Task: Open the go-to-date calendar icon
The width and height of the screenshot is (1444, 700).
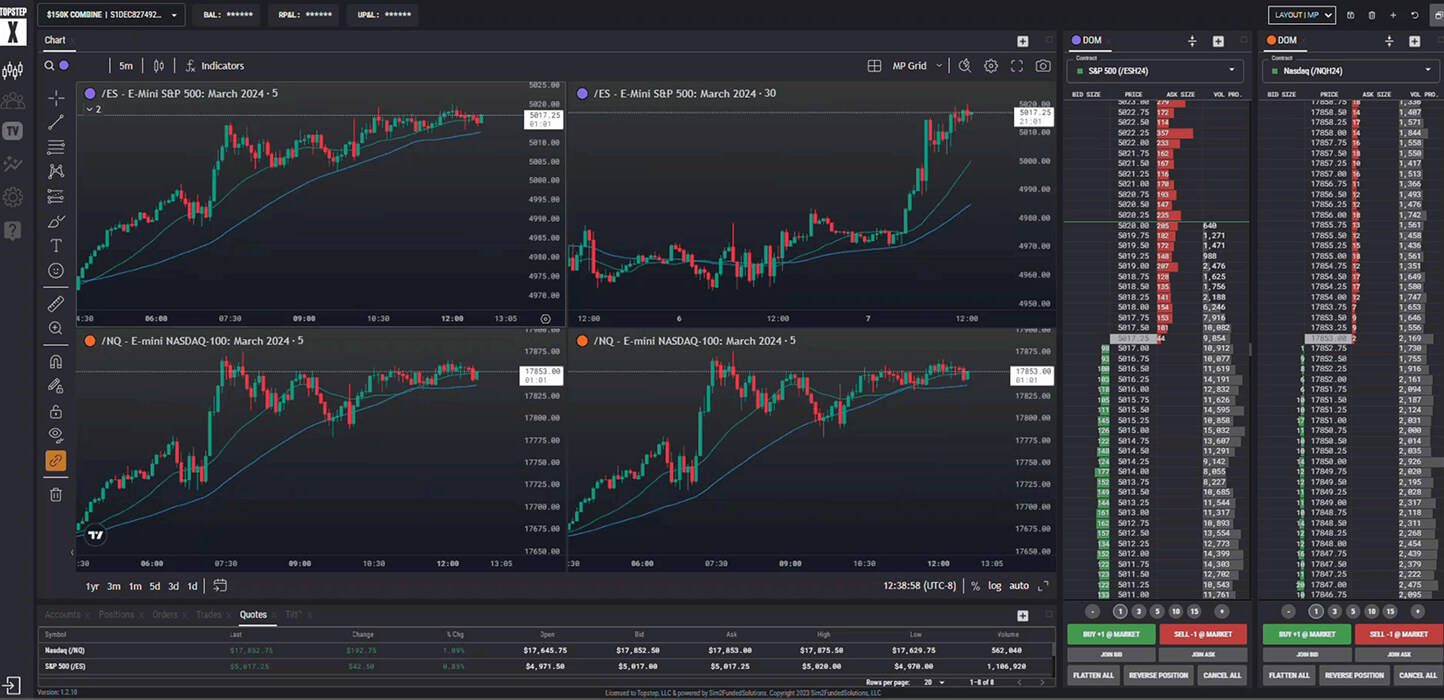Action: [220, 586]
